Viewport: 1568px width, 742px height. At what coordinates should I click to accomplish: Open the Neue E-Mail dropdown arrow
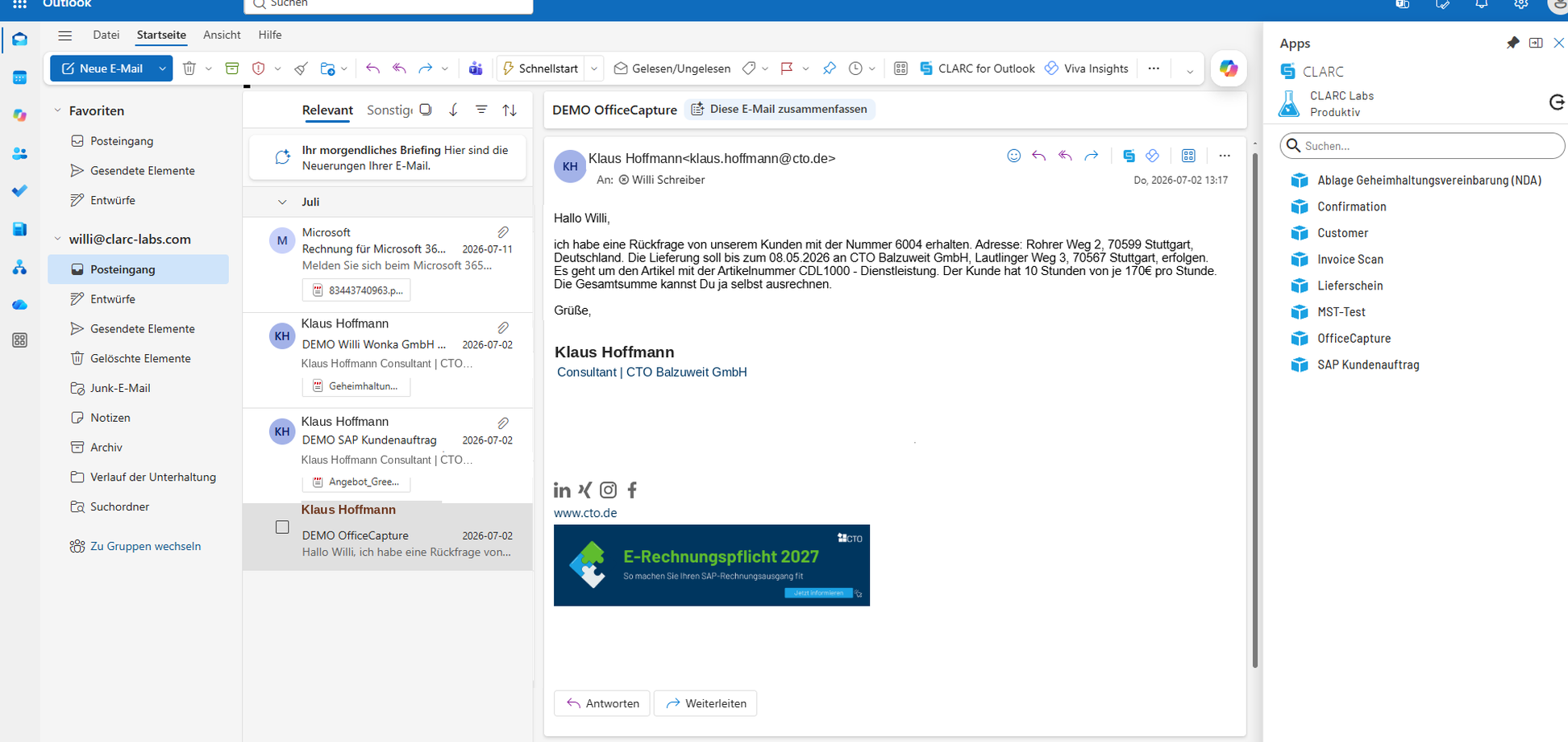[162, 69]
